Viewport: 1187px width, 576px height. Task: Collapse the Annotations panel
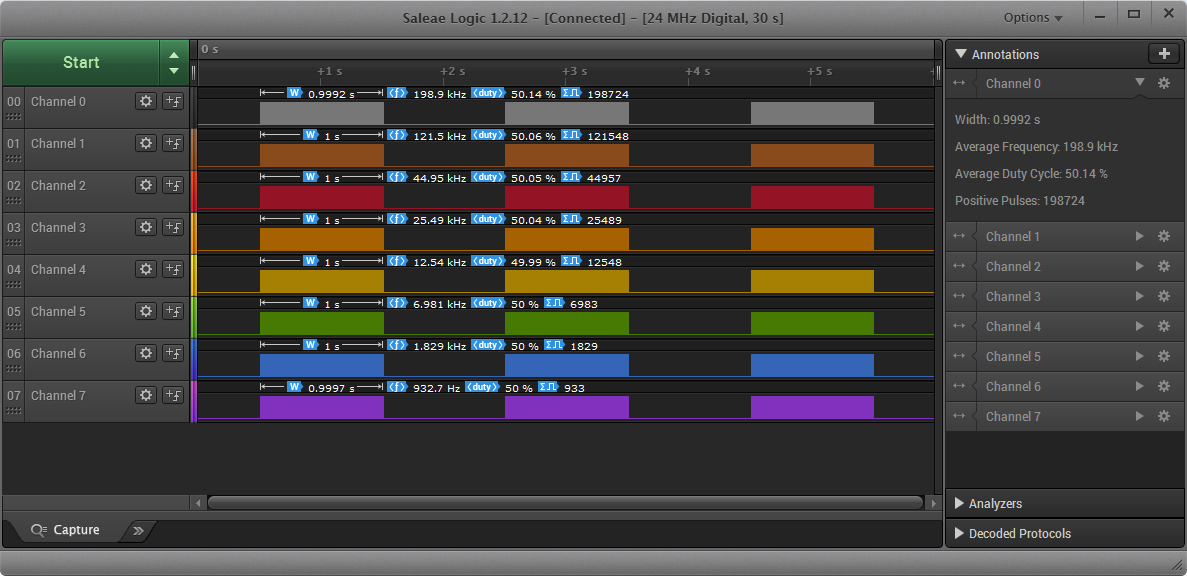(961, 54)
